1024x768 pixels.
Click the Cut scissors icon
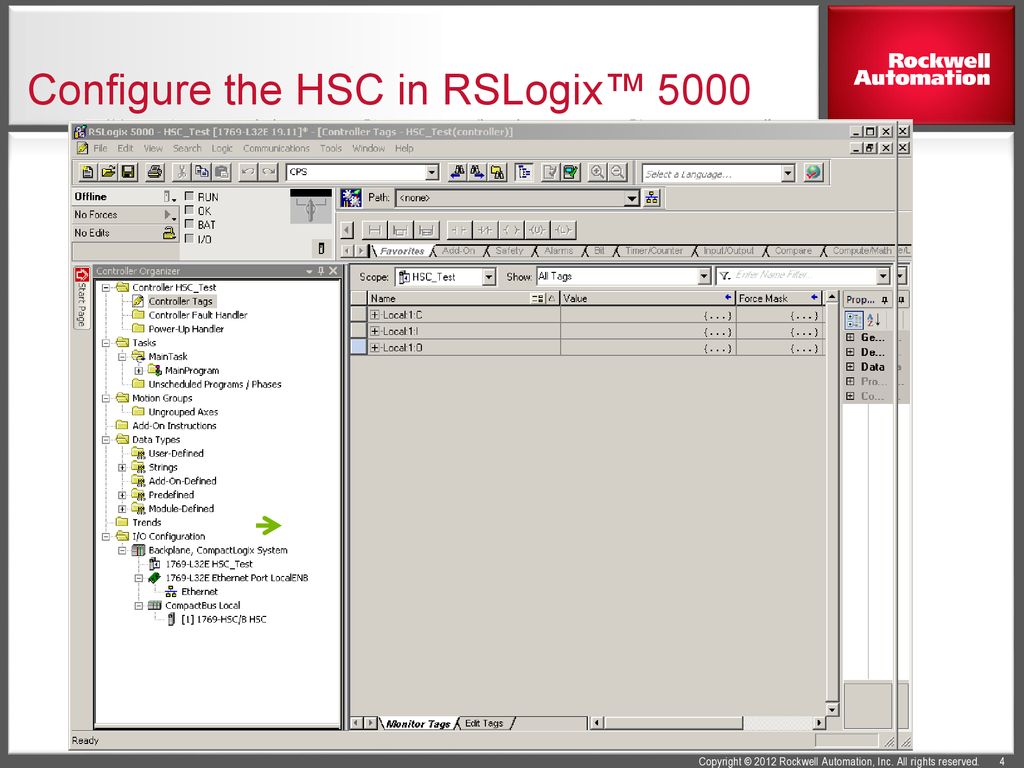tap(182, 172)
